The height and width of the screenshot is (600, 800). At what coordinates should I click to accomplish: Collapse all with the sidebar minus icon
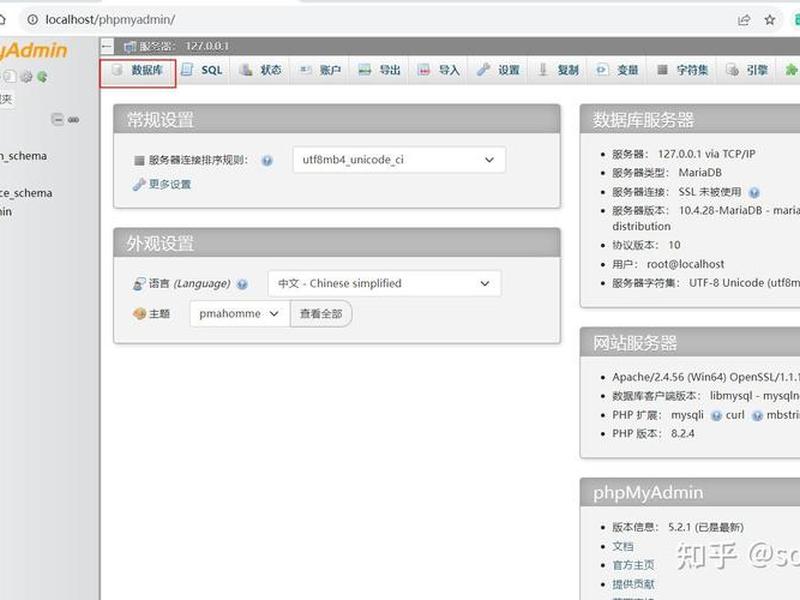click(57, 119)
